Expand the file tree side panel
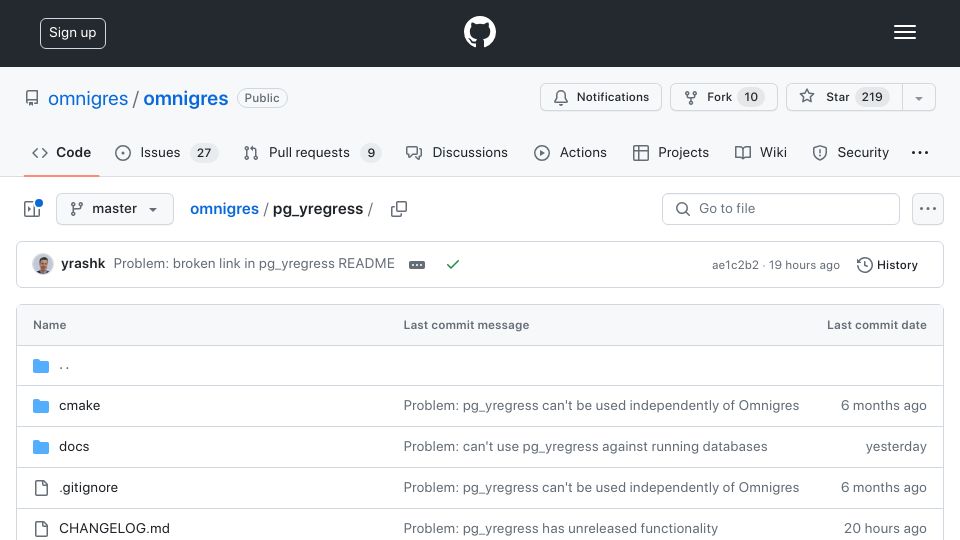Image resolution: width=960 pixels, height=540 pixels. (x=32, y=209)
